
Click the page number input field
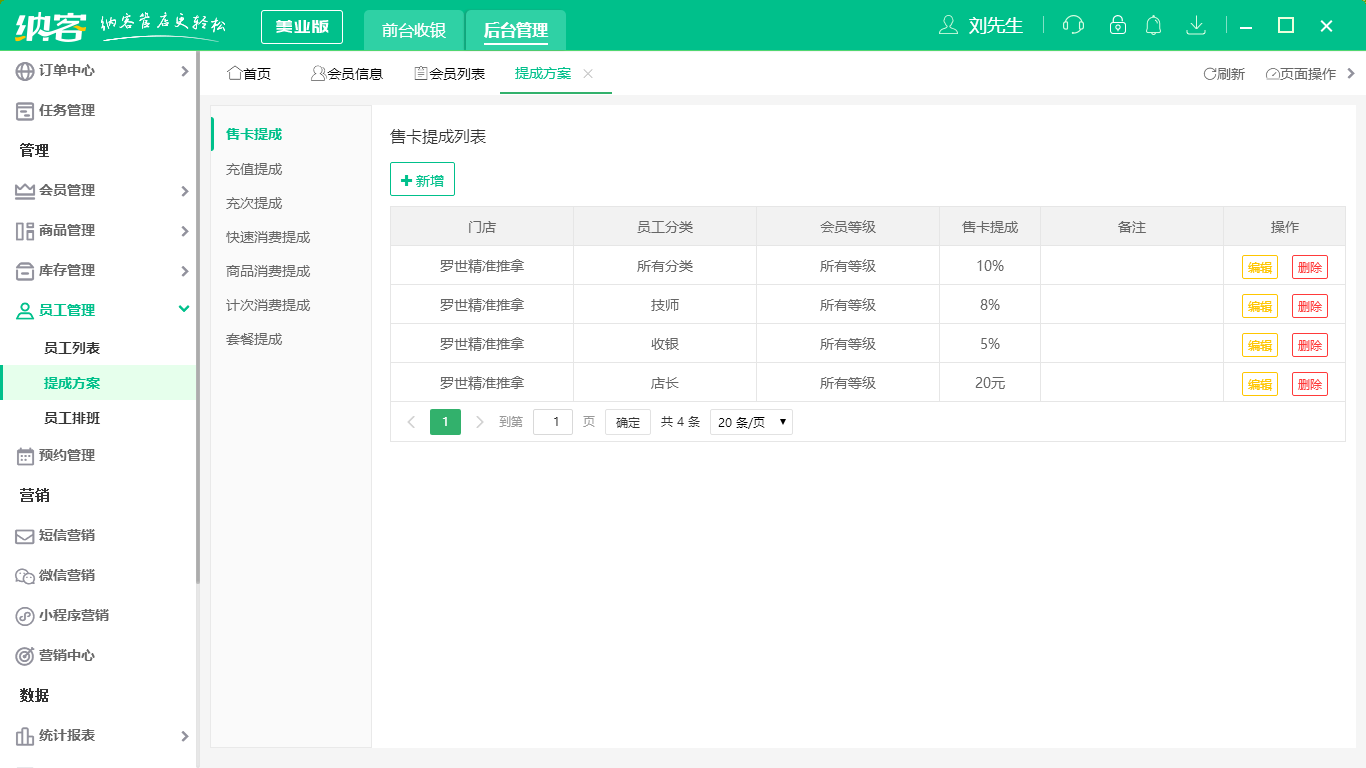[553, 421]
